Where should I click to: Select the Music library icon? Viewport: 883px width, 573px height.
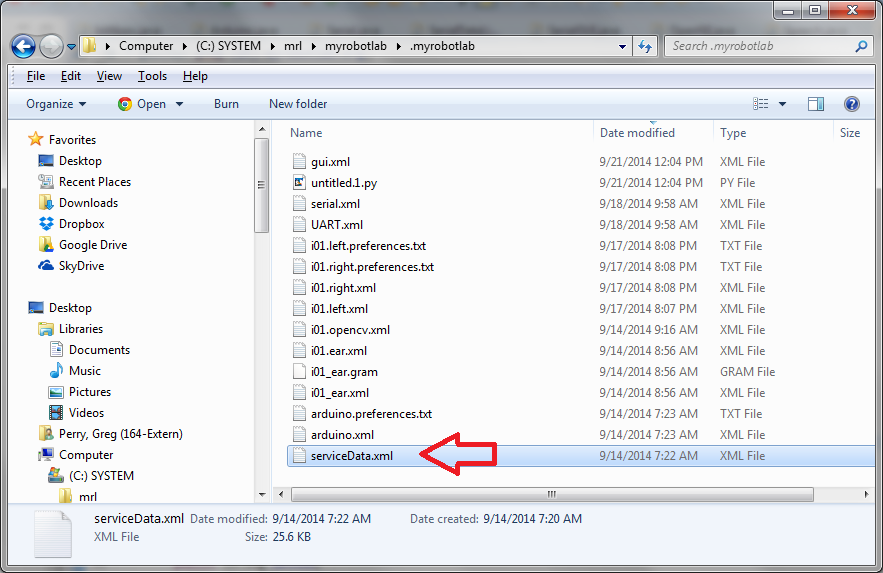click(56, 371)
